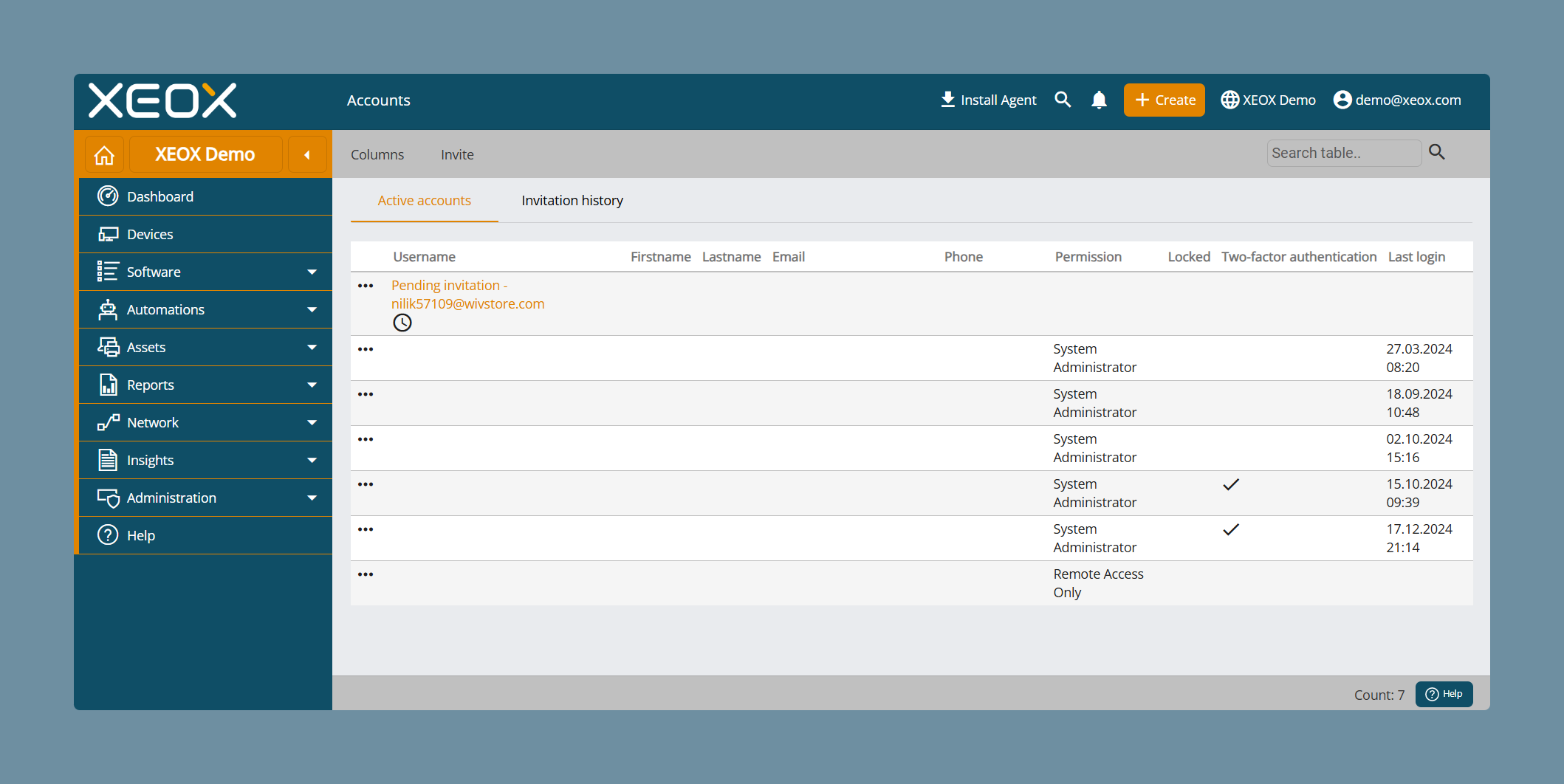
Task: Click the Dashboard gauge icon
Action: pyautogui.click(x=108, y=196)
